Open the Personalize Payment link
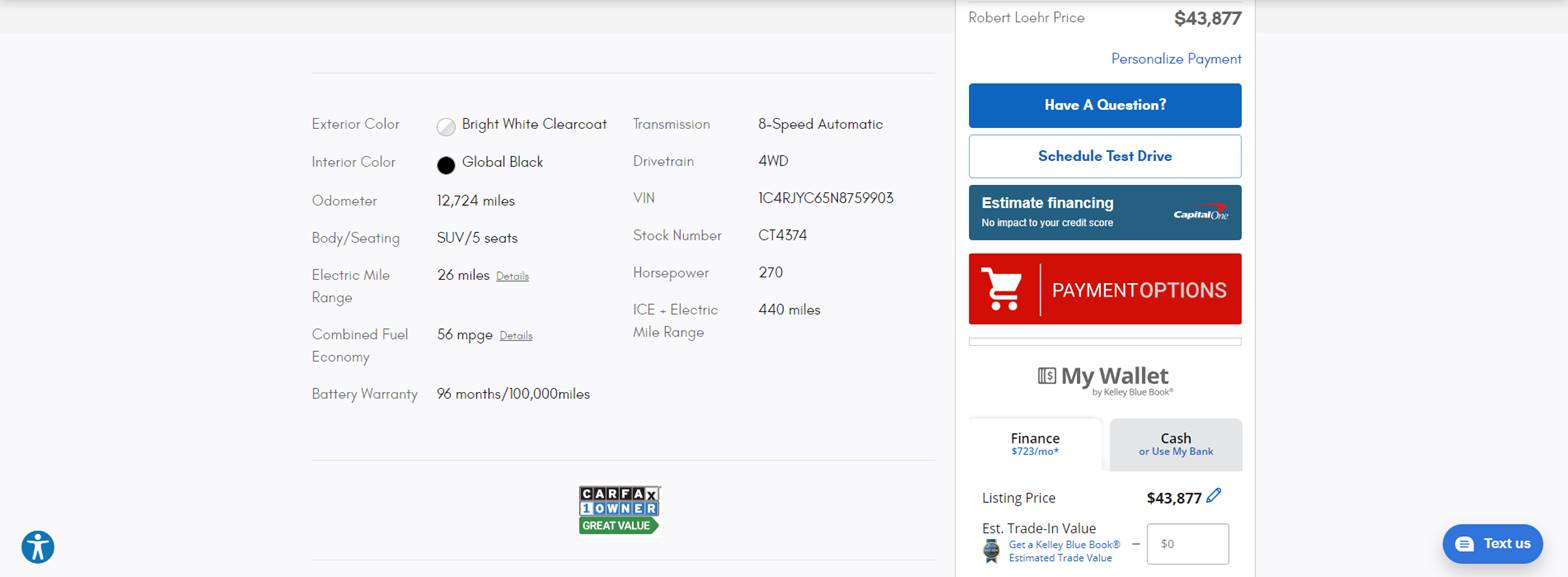The height and width of the screenshot is (577, 1568). pos(1176,59)
